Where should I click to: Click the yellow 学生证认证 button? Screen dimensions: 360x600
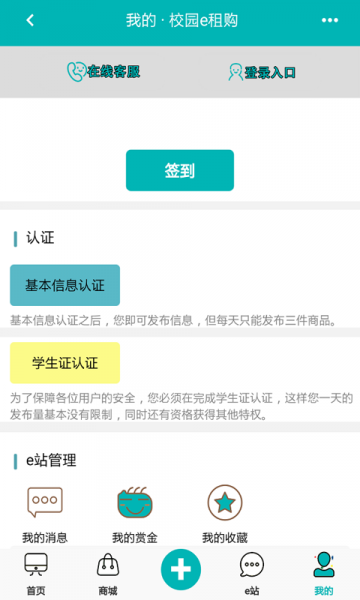pyautogui.click(x=65, y=363)
